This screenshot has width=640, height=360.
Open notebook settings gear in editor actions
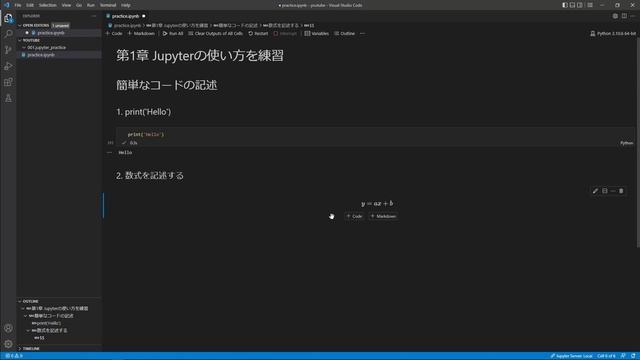[615, 16]
